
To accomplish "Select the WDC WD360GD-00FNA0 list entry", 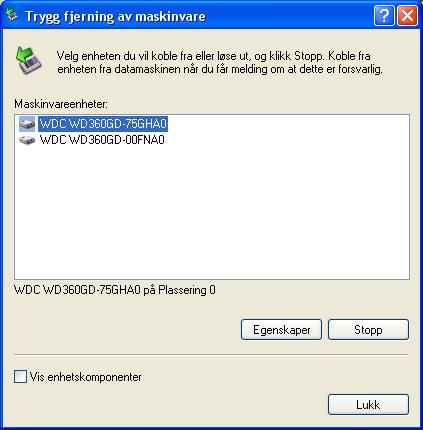I will coord(102,140).
